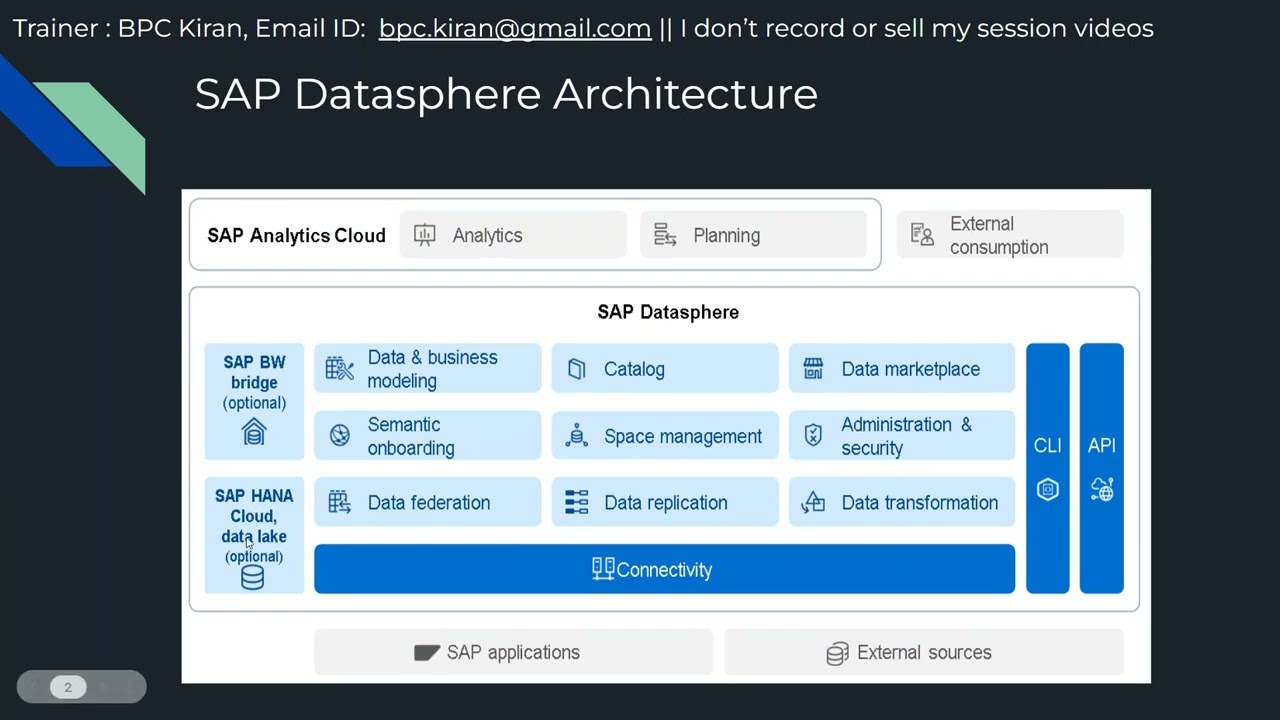The image size is (1280, 720).
Task: Click the API cloud globe icon
Action: click(x=1102, y=489)
